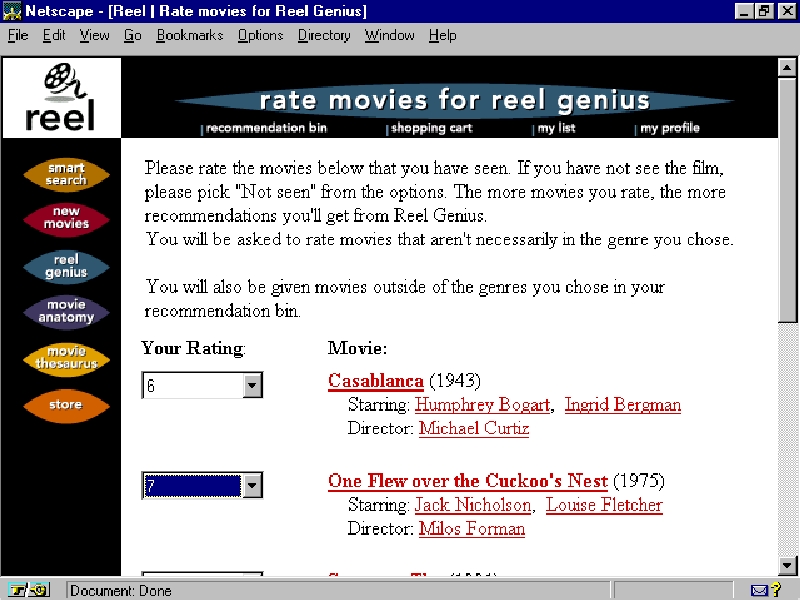Open One Flew over the Cuckoo's Nest link
Viewport: 800px width, 600px height.
pos(468,481)
